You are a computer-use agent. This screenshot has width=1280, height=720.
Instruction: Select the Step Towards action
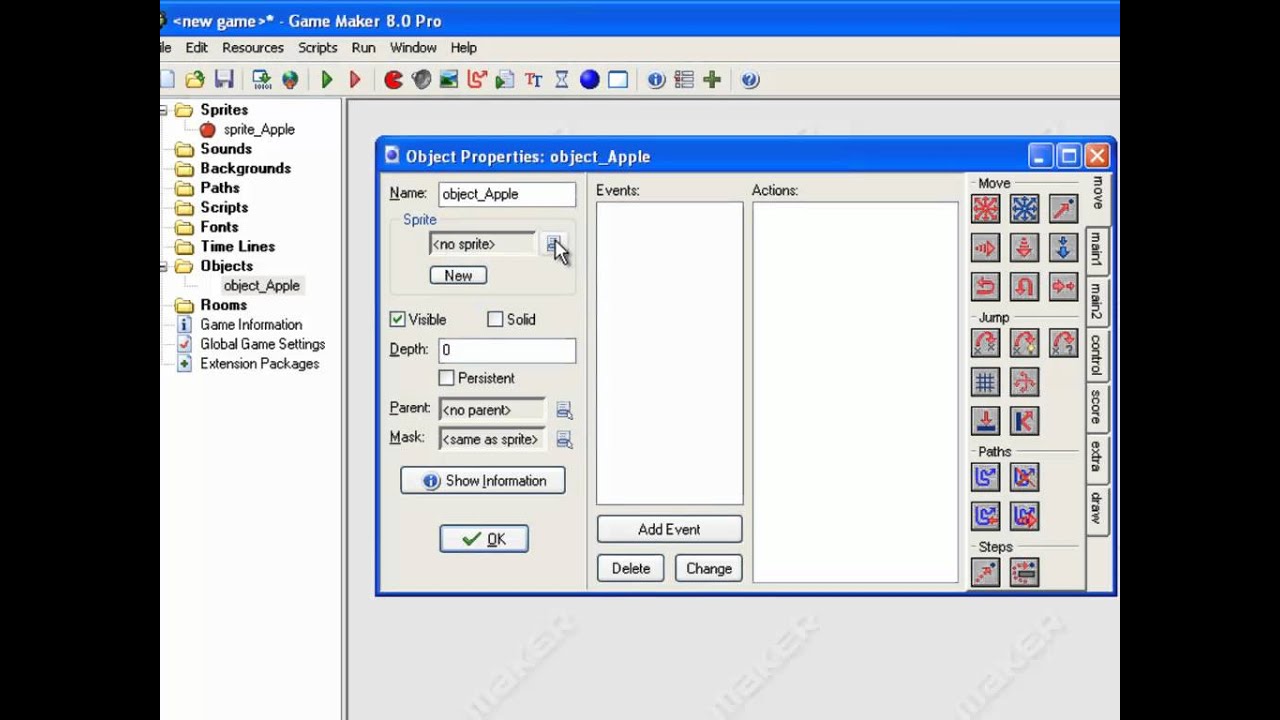986,572
